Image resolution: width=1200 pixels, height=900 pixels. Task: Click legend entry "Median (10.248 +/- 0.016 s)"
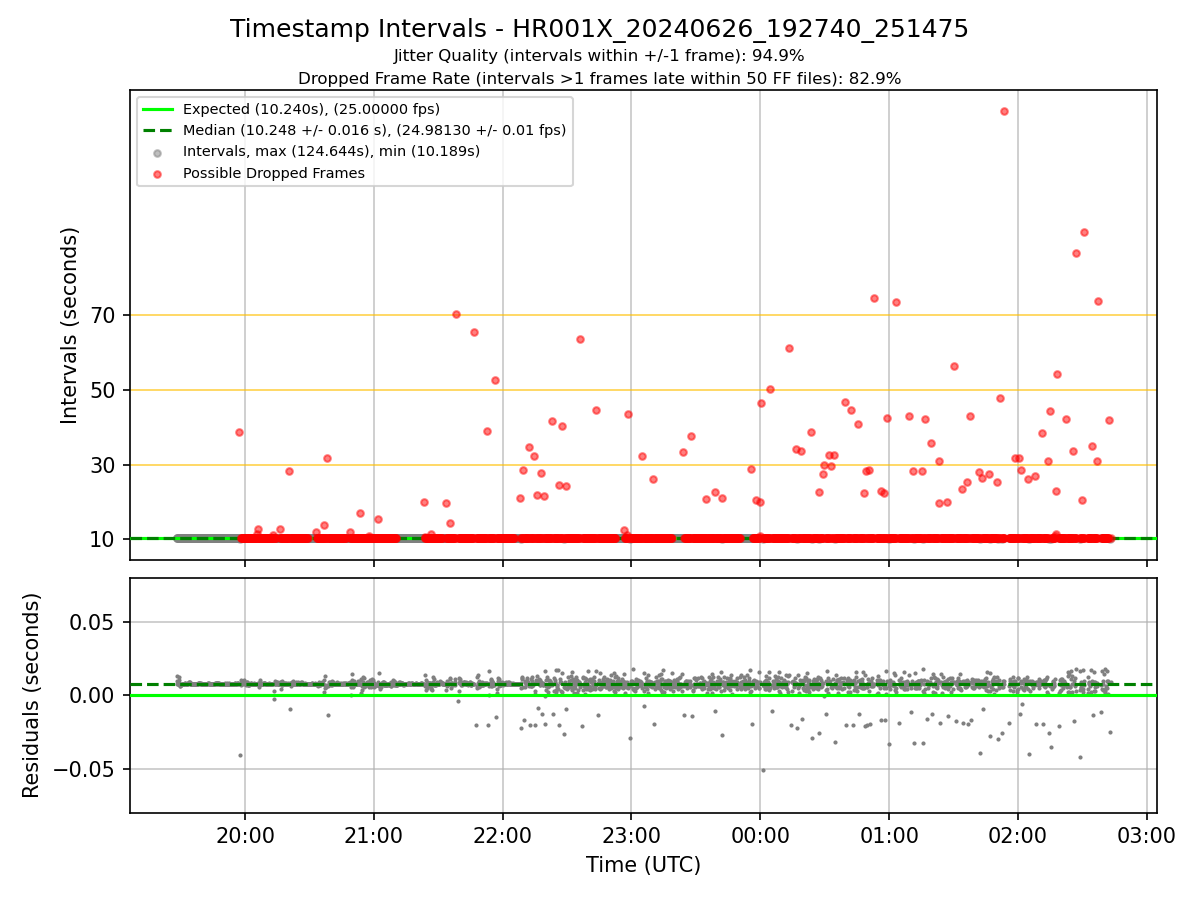tap(374, 130)
